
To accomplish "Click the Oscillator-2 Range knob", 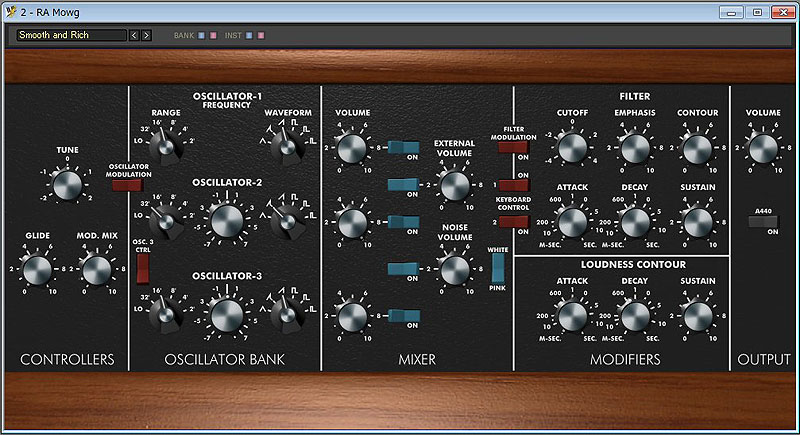I will tap(165, 221).
